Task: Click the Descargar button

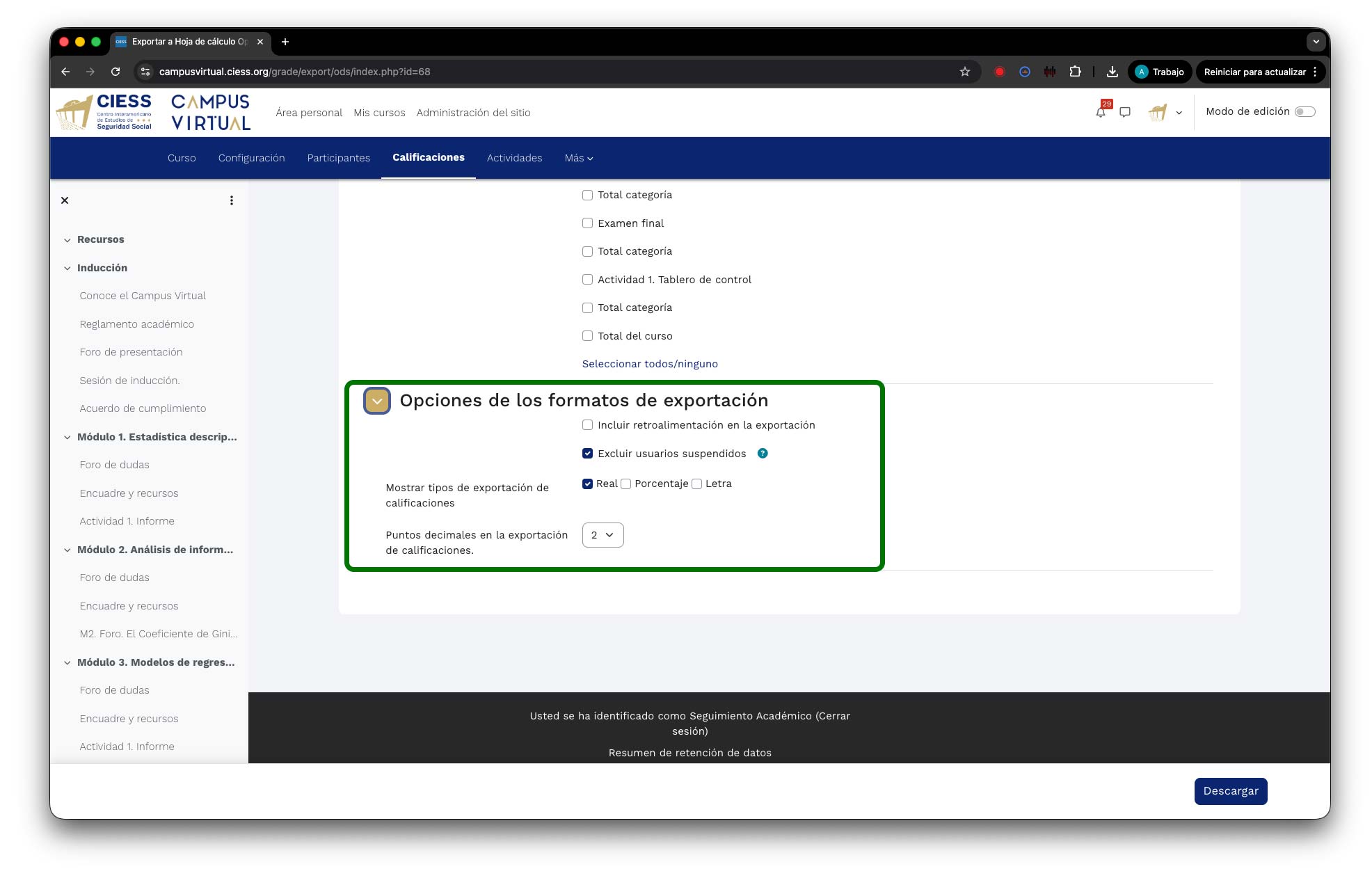Action: (1230, 791)
